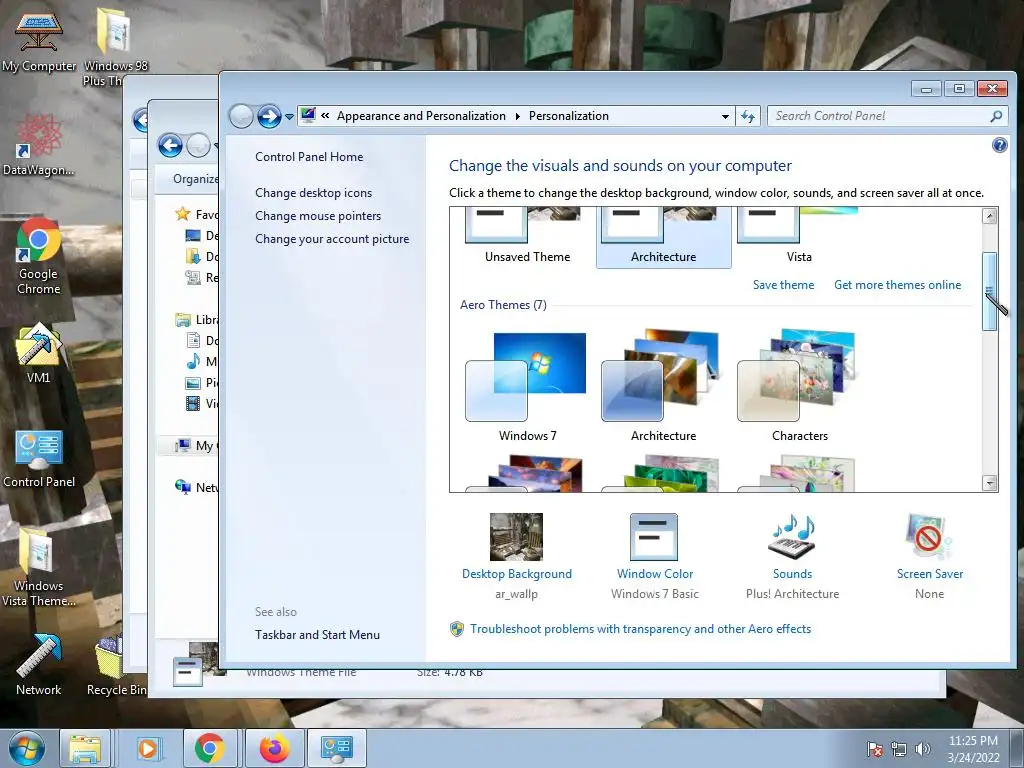Screen dimensions: 1024x768
Task: Open the Network desktop icon
Action: (x=39, y=665)
